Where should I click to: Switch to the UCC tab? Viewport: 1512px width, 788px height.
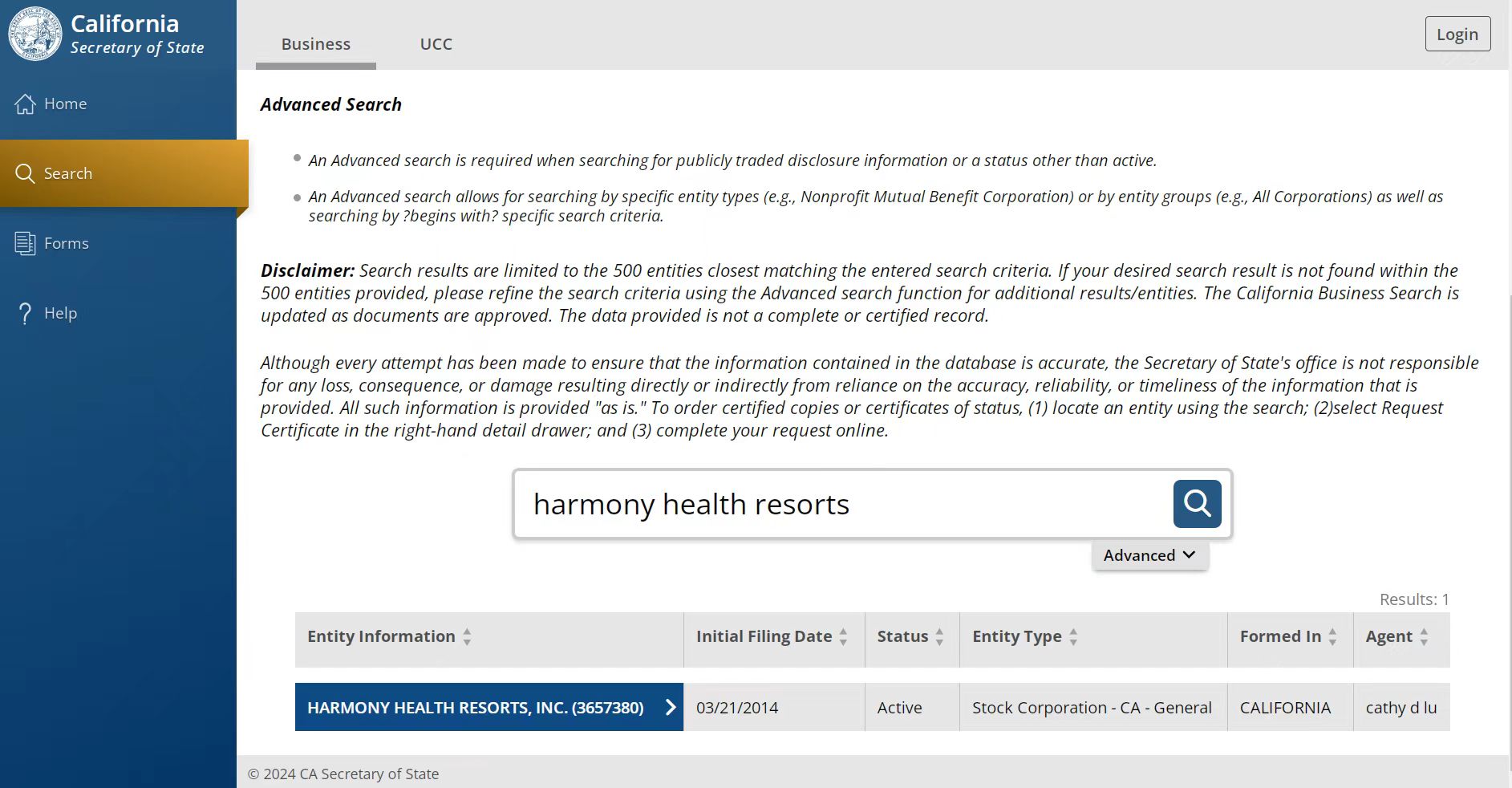pyautogui.click(x=436, y=44)
